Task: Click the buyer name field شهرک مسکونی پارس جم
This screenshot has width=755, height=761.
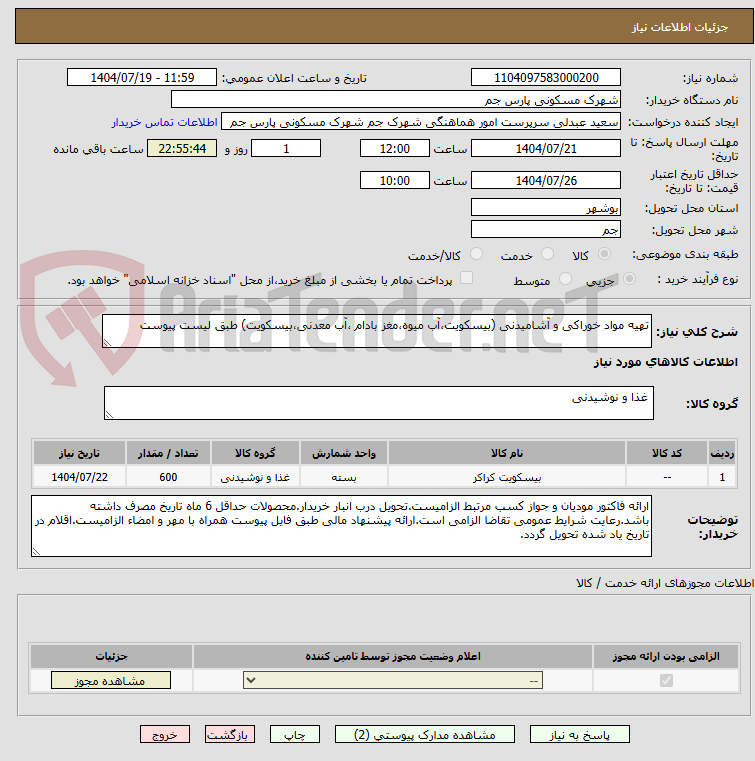Action: coord(396,100)
